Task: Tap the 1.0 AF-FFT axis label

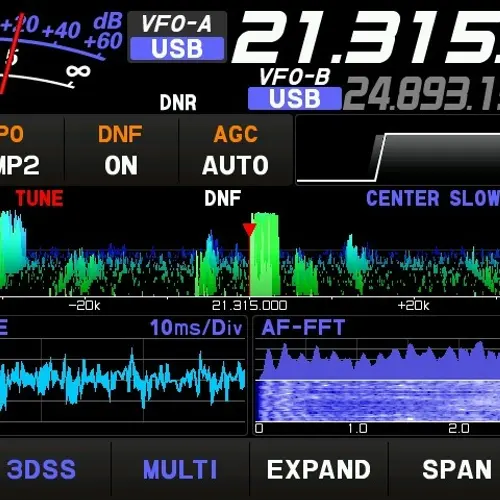Action: coord(358,428)
